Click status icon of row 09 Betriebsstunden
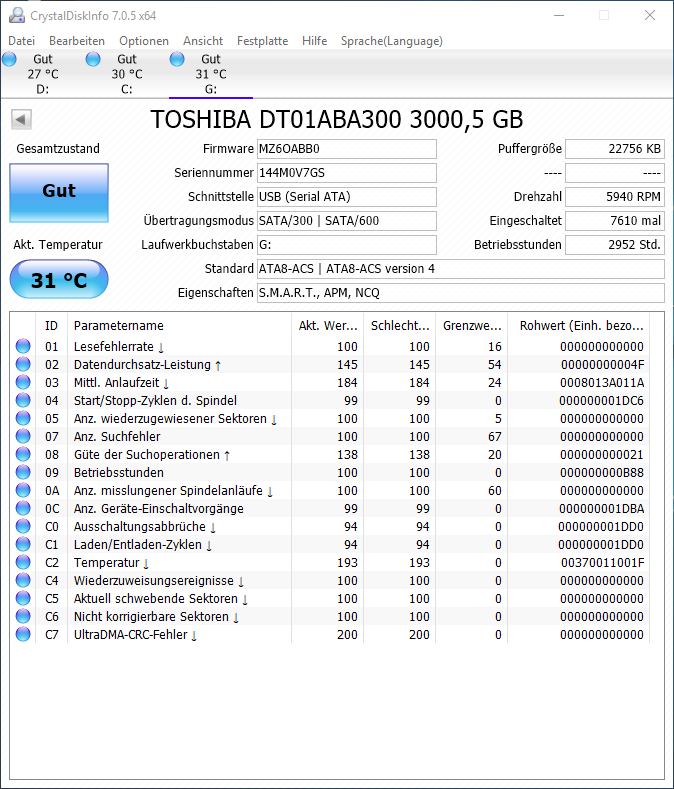 23,472
